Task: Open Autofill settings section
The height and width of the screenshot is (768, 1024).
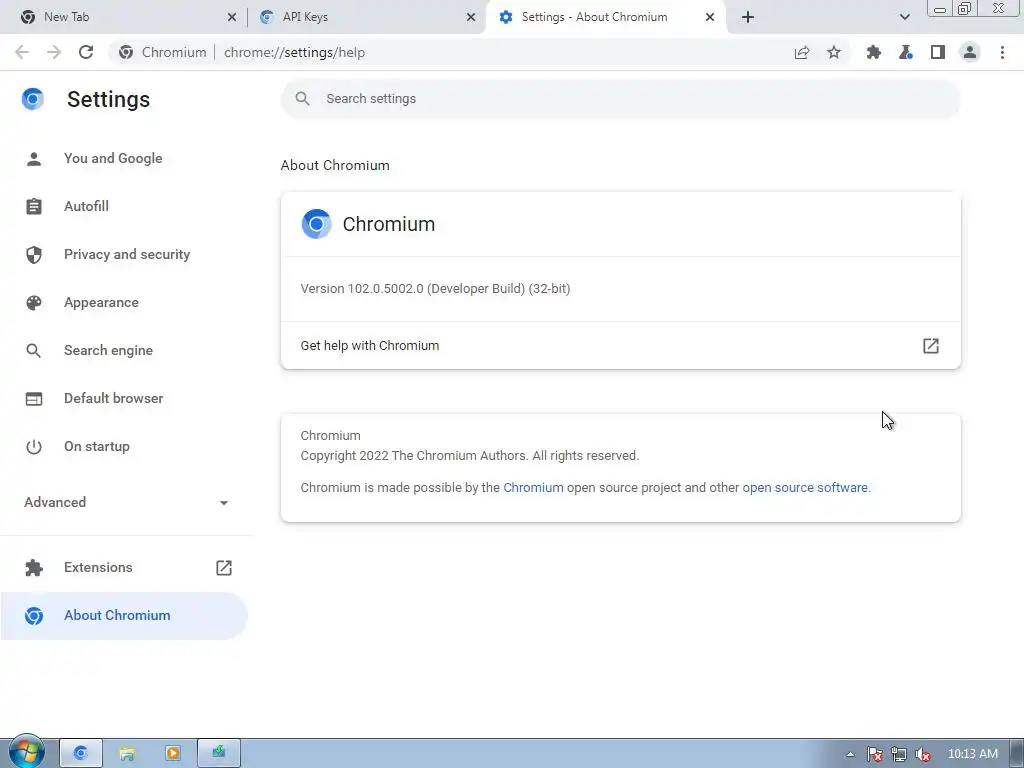Action: coord(124,206)
